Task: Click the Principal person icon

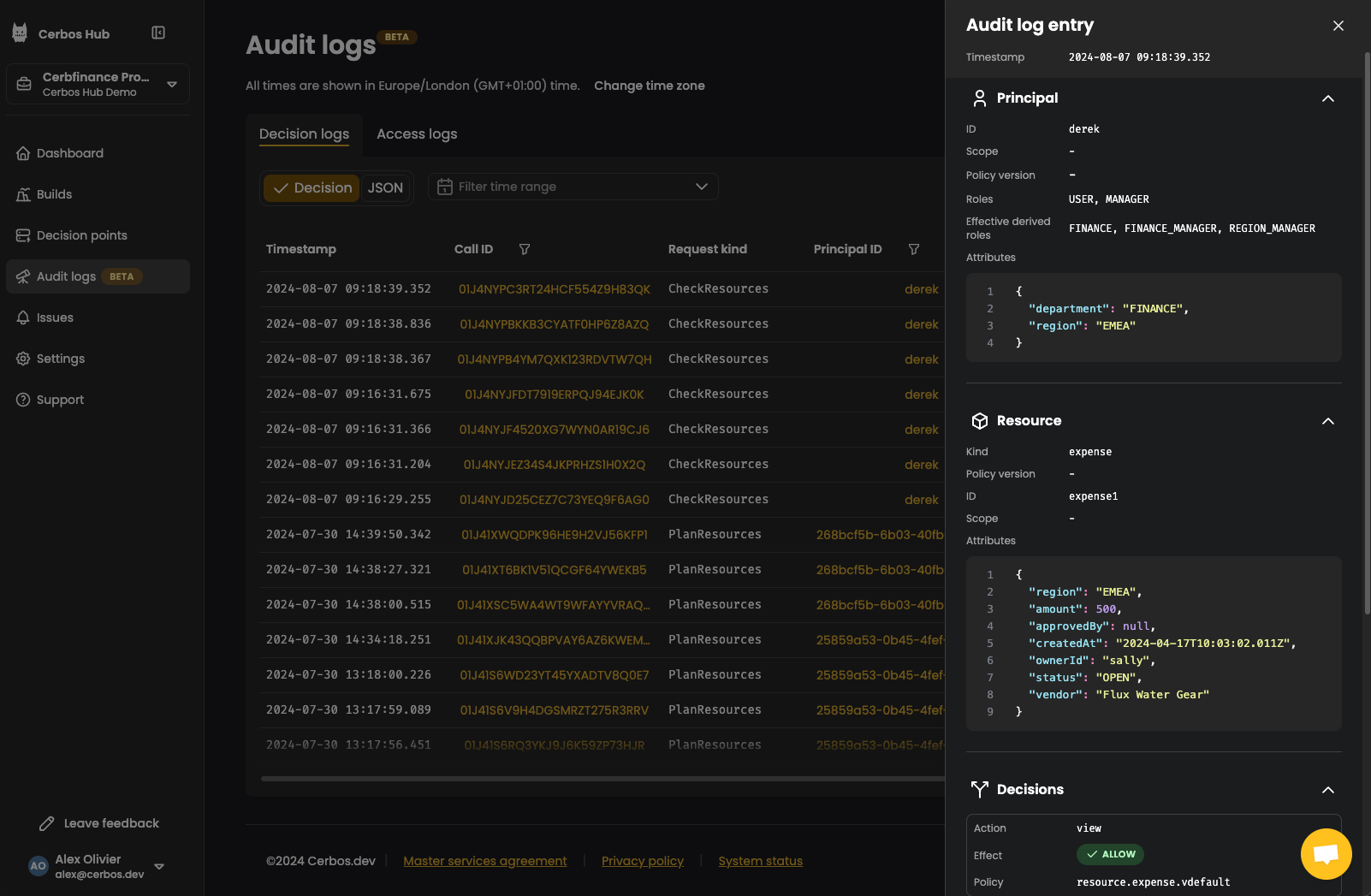Action: click(980, 98)
